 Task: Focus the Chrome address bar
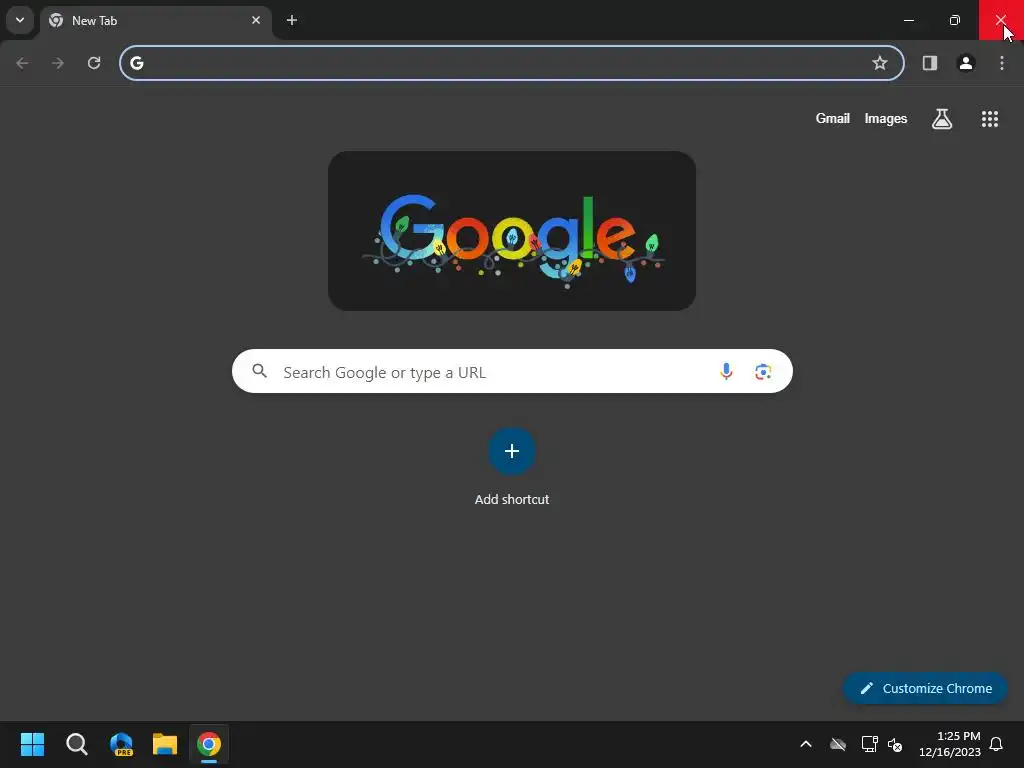(x=511, y=63)
